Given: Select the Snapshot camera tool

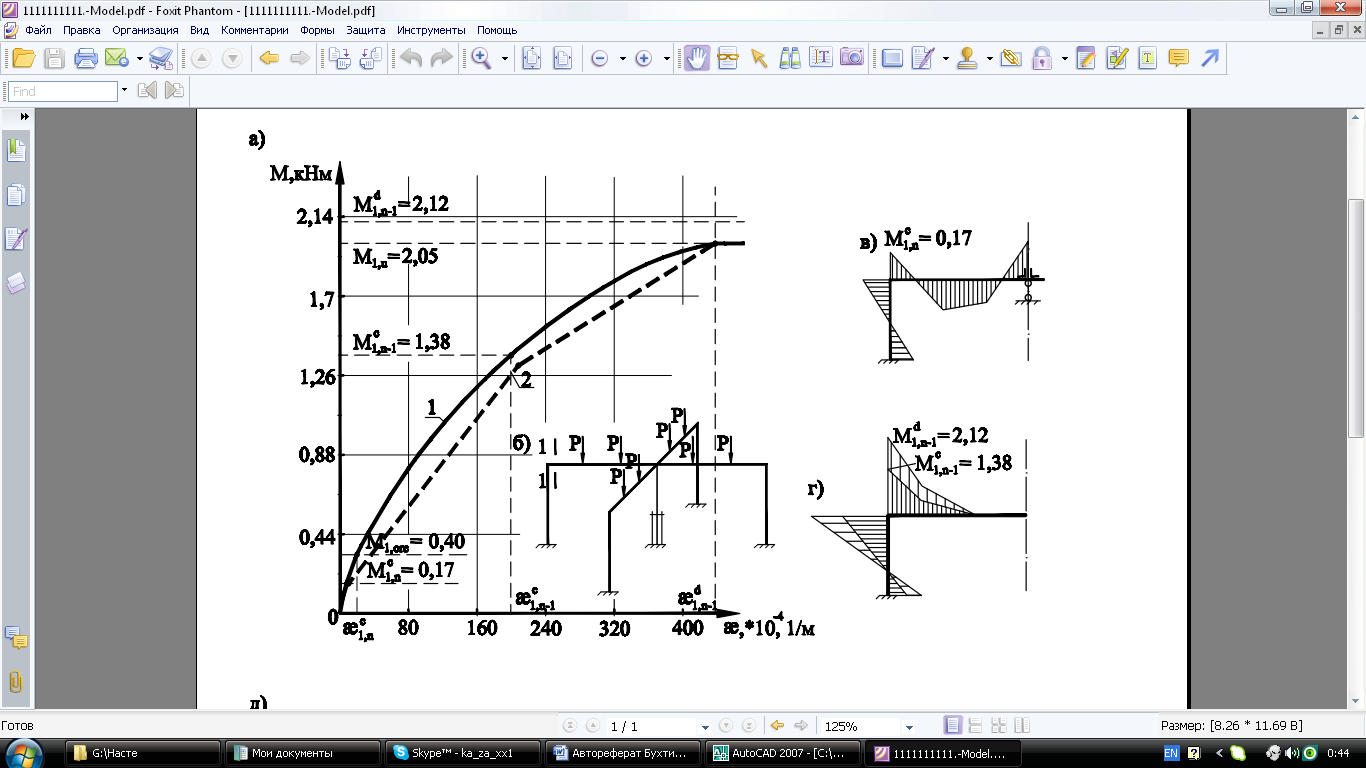Looking at the screenshot, I should pos(851,58).
